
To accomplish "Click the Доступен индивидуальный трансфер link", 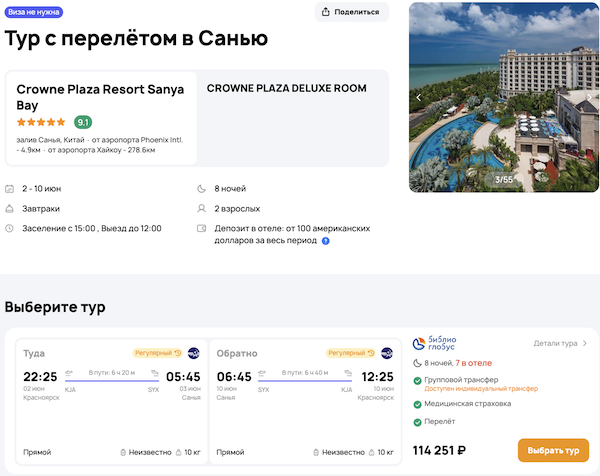I will pyautogui.click(x=477, y=390).
